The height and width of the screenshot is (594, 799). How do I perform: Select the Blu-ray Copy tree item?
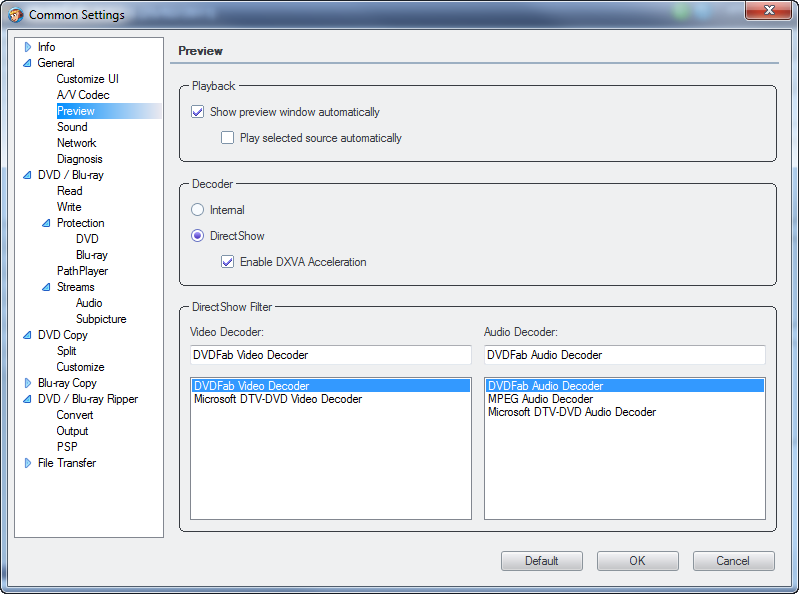coord(67,383)
